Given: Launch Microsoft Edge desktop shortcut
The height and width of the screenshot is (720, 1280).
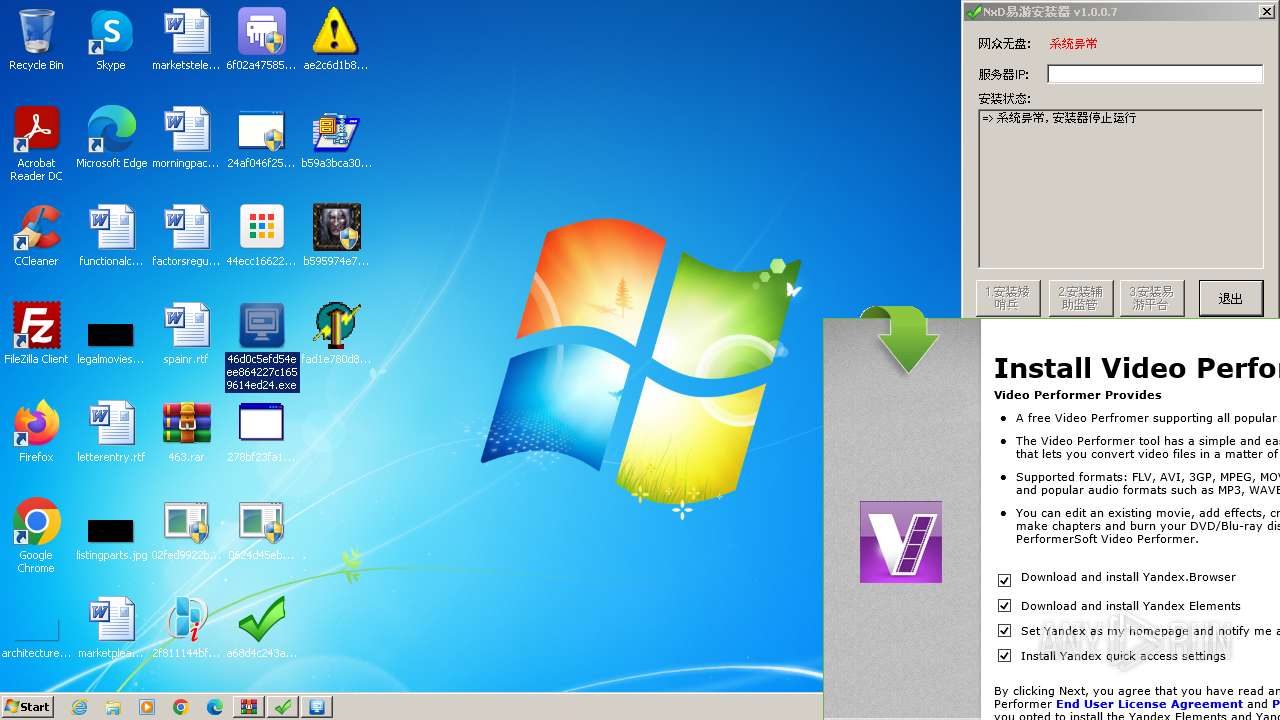Looking at the screenshot, I should click(x=111, y=138).
